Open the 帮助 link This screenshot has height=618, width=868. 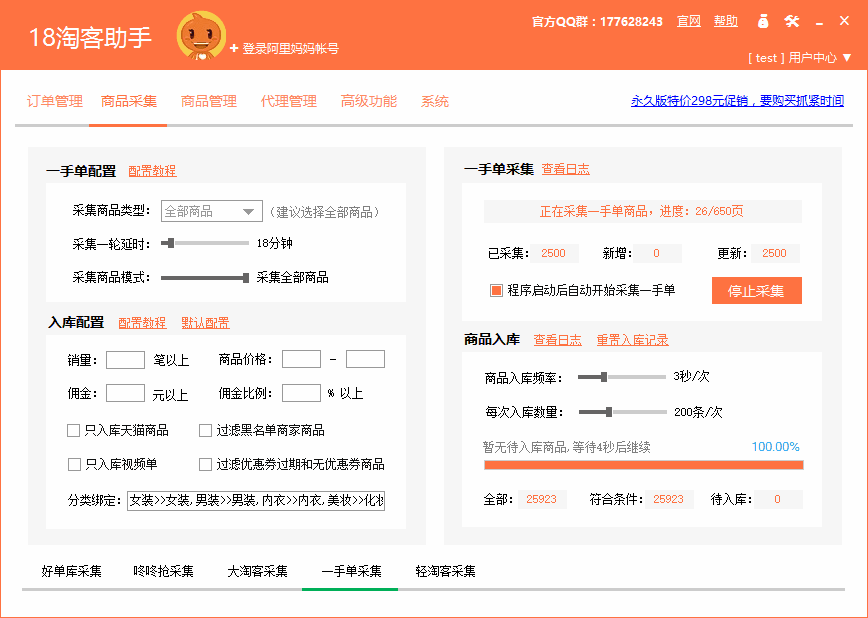(726, 22)
